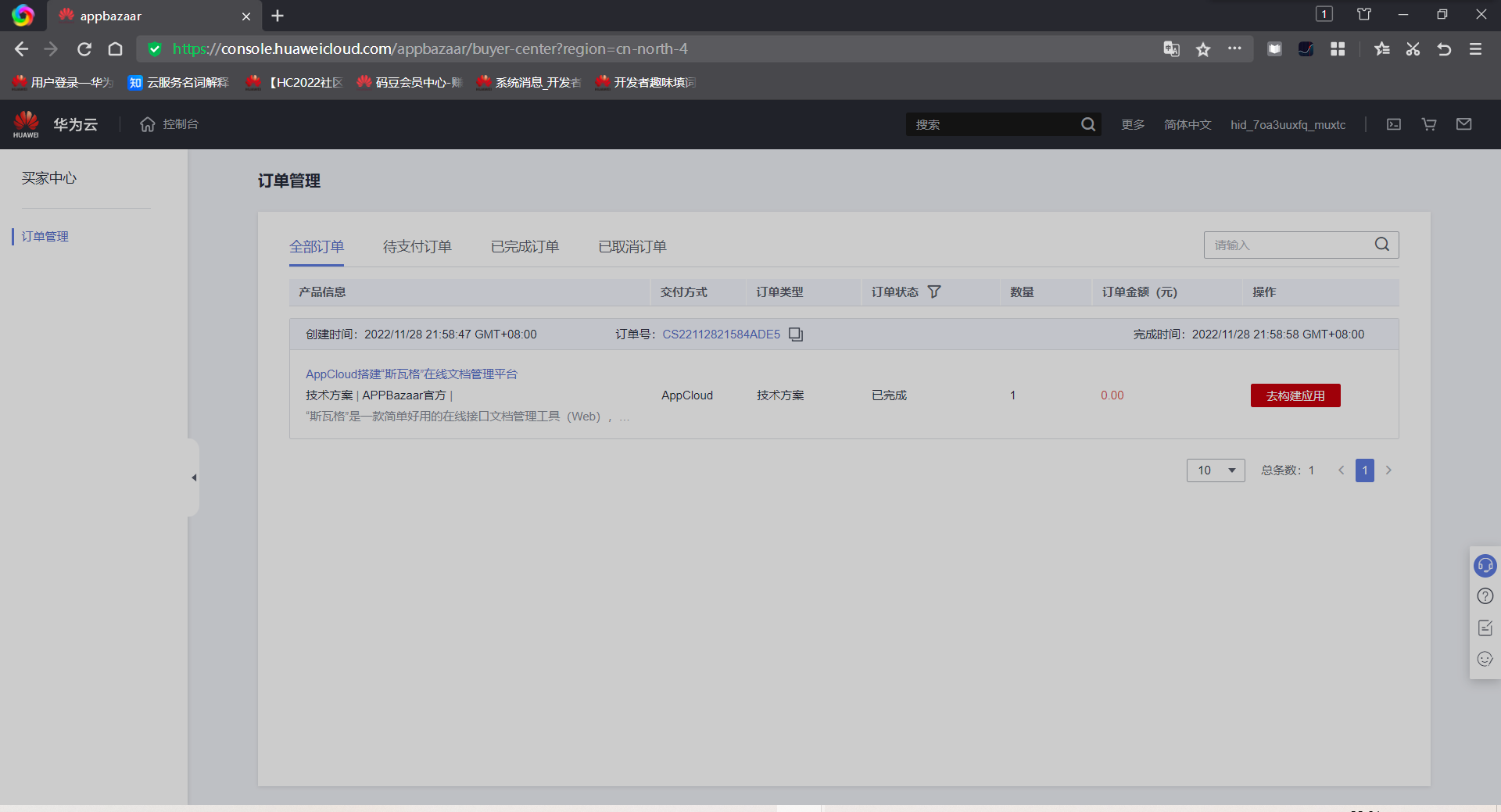The image size is (1501, 812).
Task: Close the appbazaar tab
Action: (x=246, y=16)
